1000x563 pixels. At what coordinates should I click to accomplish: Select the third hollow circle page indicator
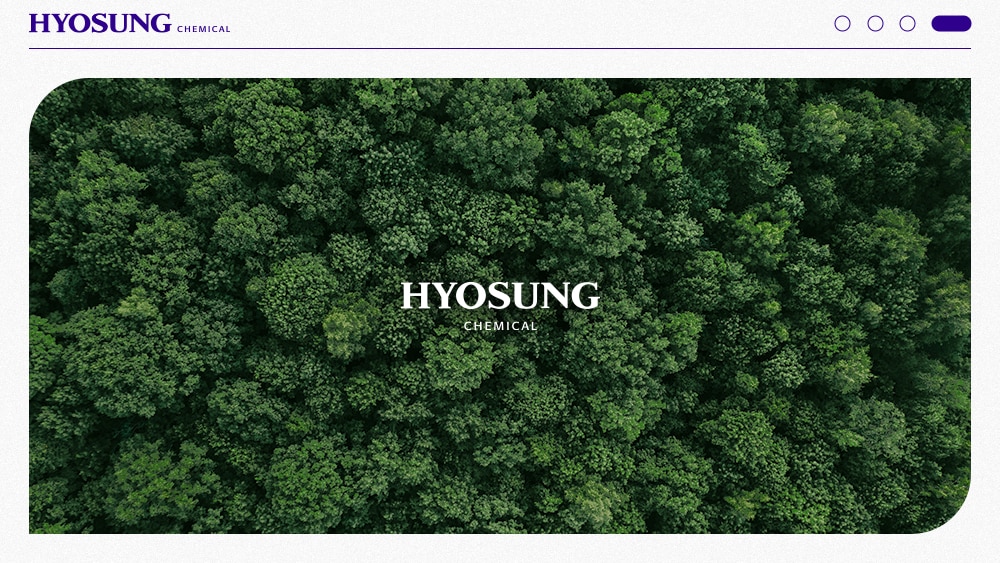907,24
